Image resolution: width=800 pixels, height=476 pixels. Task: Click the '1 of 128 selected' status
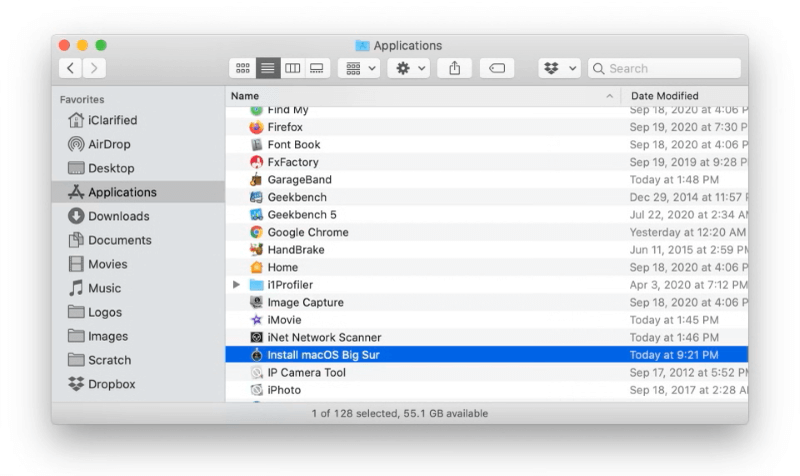point(399,413)
